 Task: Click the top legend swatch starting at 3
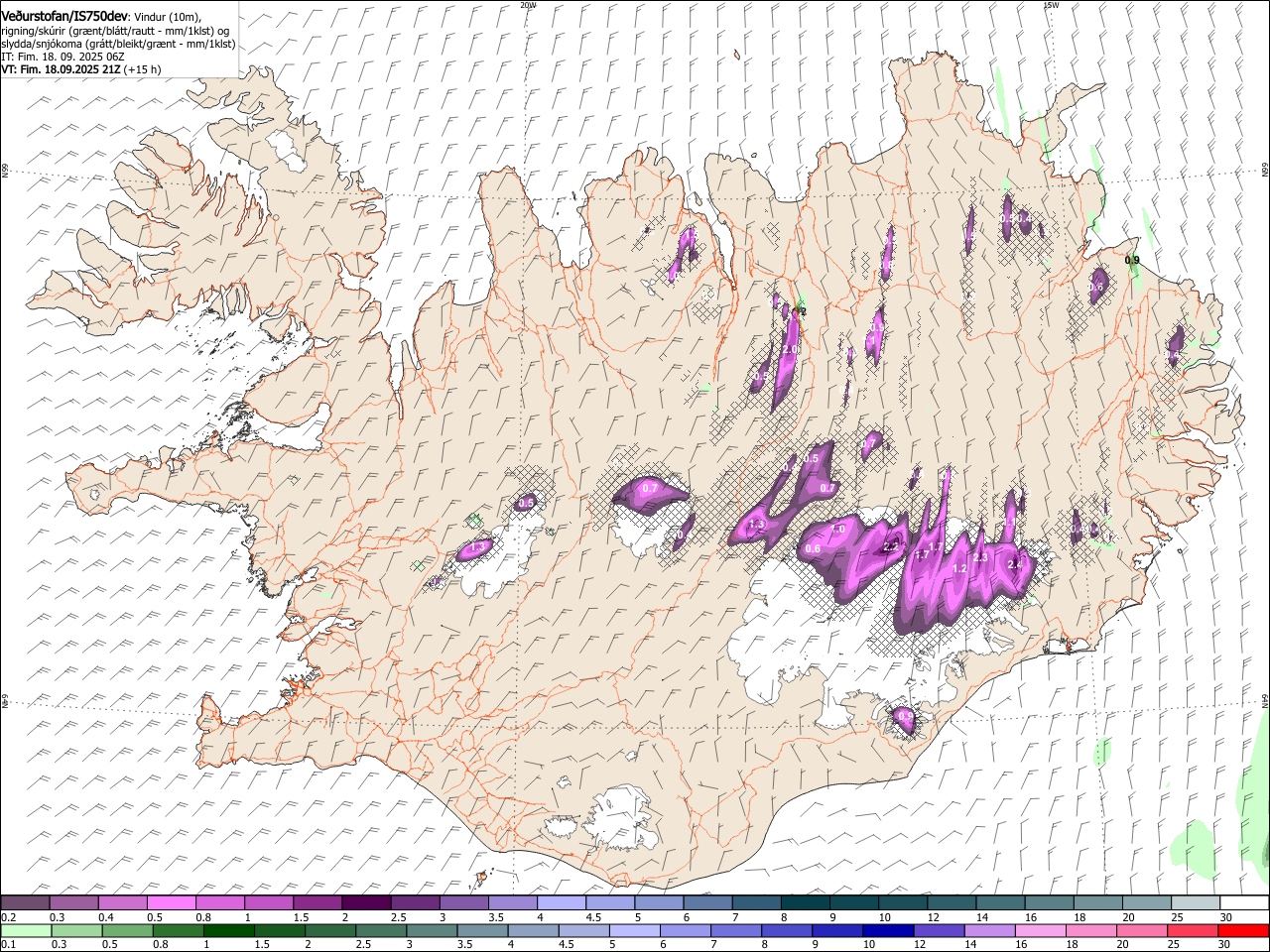pyautogui.click(x=464, y=903)
